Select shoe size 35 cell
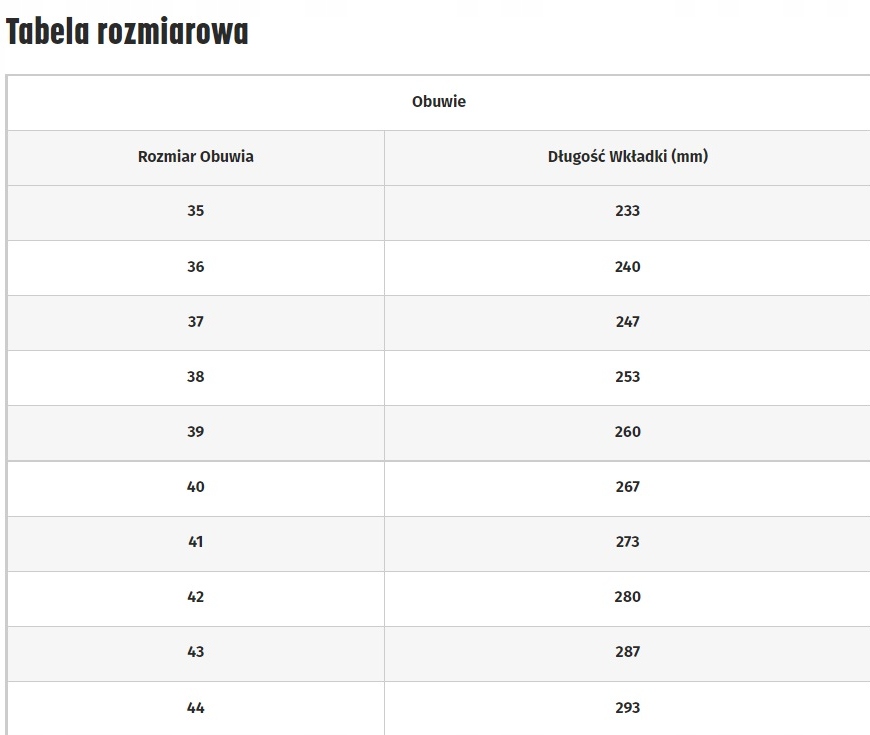This screenshot has width=870, height=735. [x=196, y=212]
